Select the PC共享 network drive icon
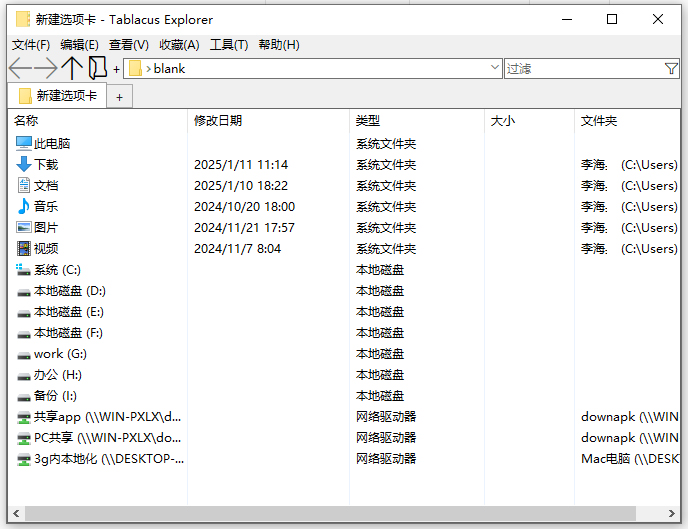The image size is (688, 529). pos(24,438)
